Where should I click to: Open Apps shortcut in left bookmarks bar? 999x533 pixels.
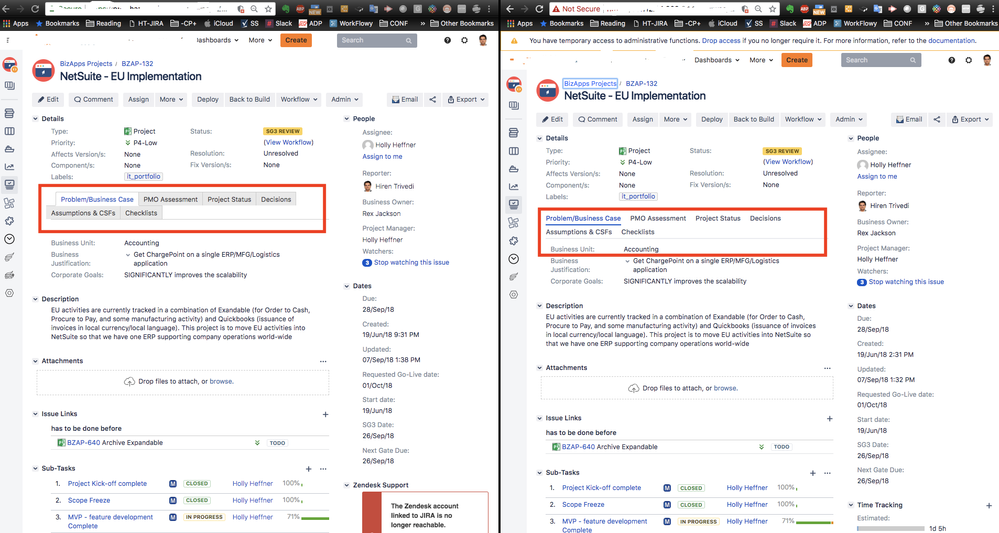16,24
